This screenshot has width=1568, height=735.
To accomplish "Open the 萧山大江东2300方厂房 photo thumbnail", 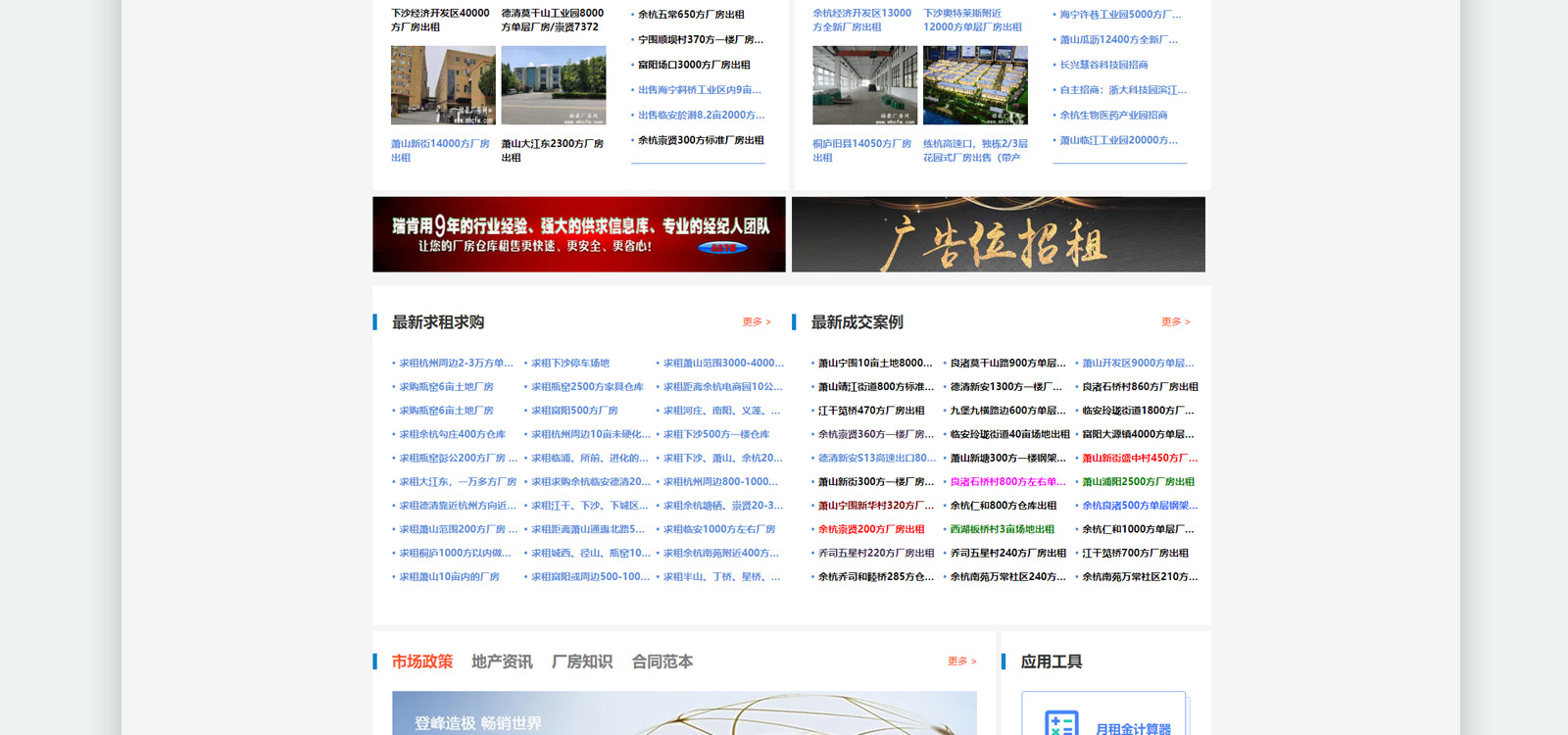I will coord(554,85).
